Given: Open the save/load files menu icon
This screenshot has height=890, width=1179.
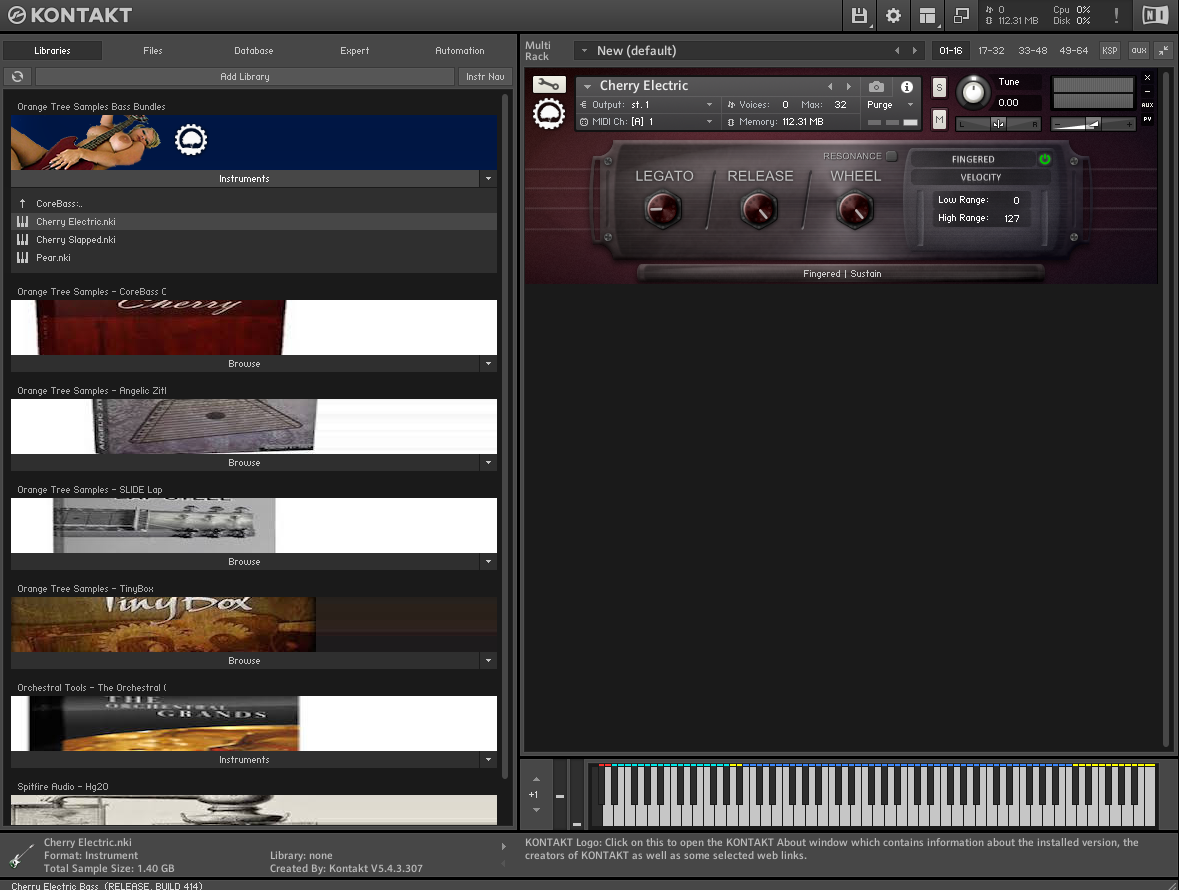Looking at the screenshot, I should tap(859, 15).
